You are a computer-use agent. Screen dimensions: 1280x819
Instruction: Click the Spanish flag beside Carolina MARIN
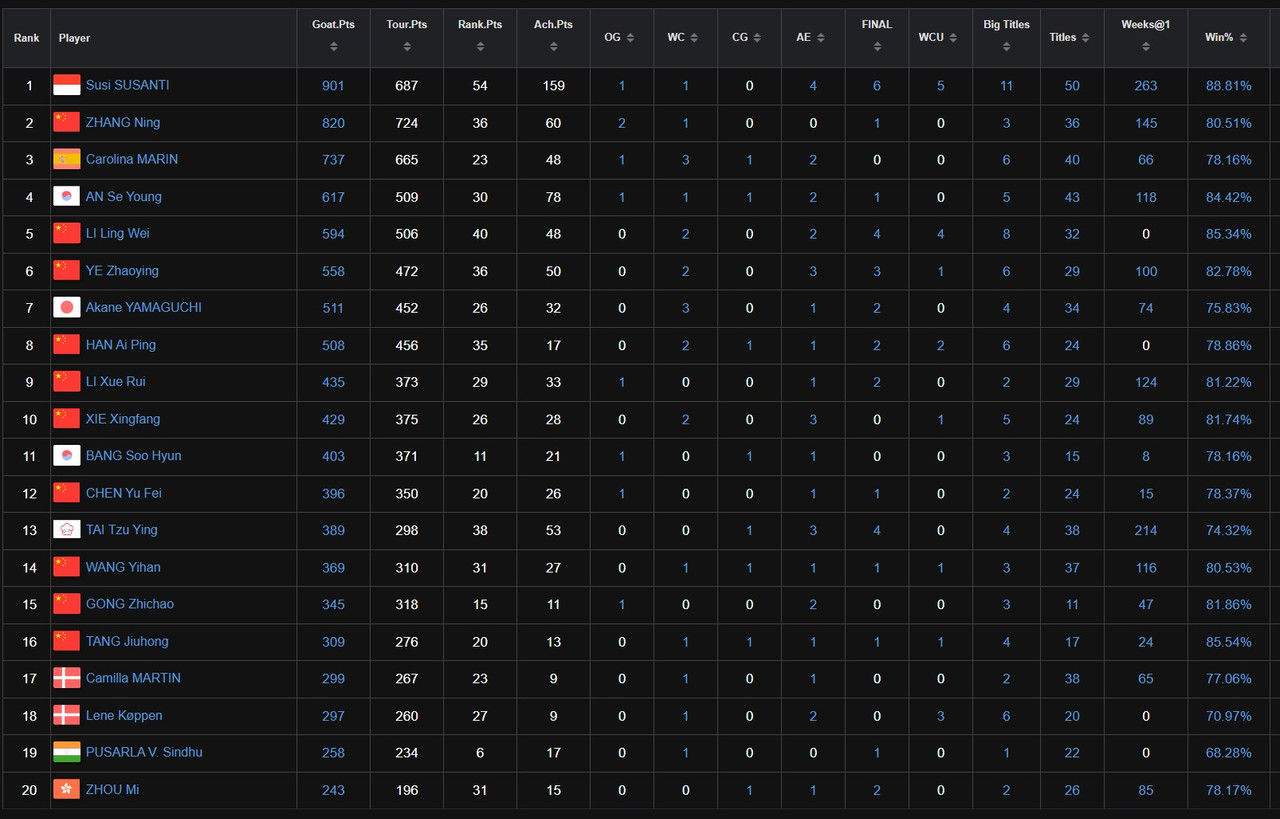(x=66, y=159)
